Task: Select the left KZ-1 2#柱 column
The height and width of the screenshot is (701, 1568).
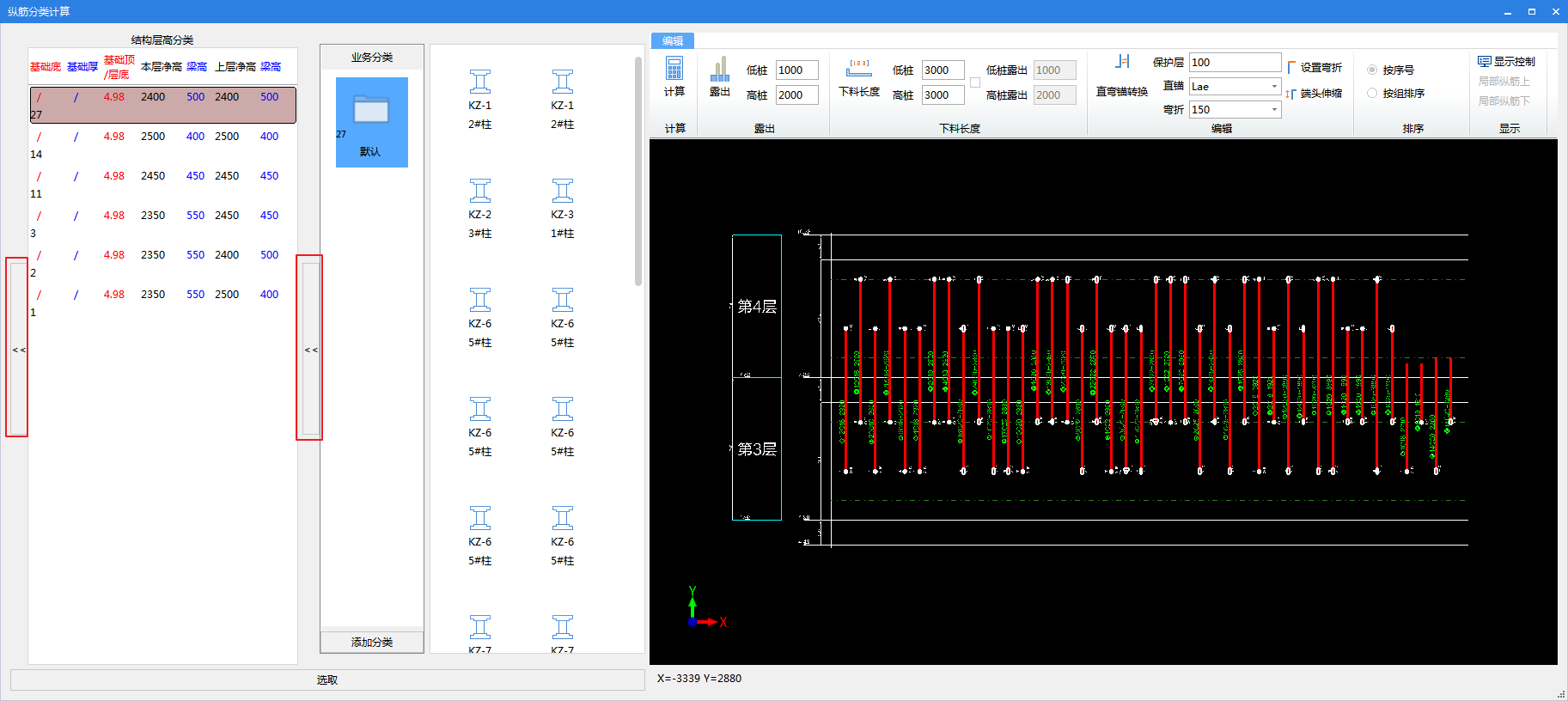Action: 480,100
